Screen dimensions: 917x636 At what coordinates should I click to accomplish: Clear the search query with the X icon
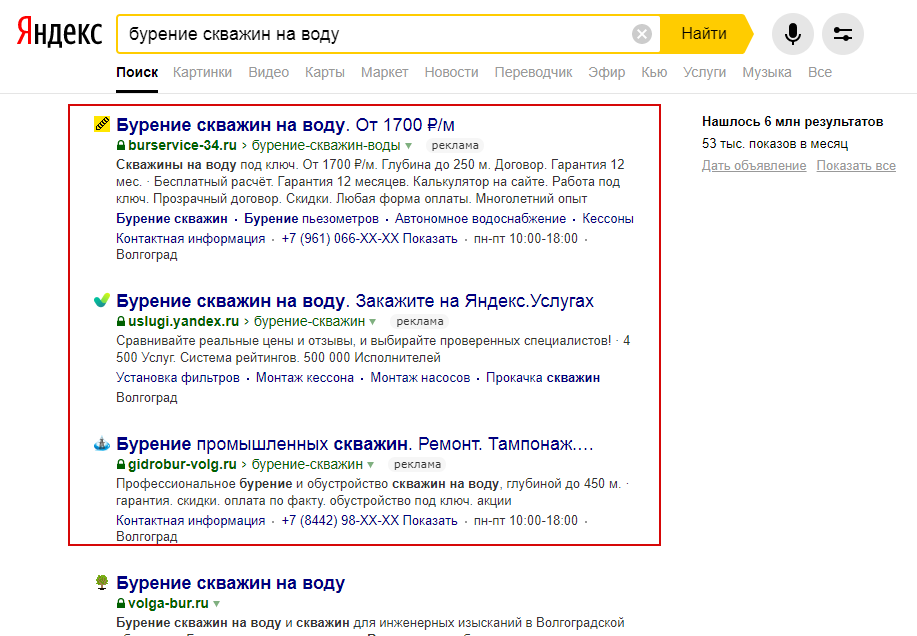(x=642, y=34)
